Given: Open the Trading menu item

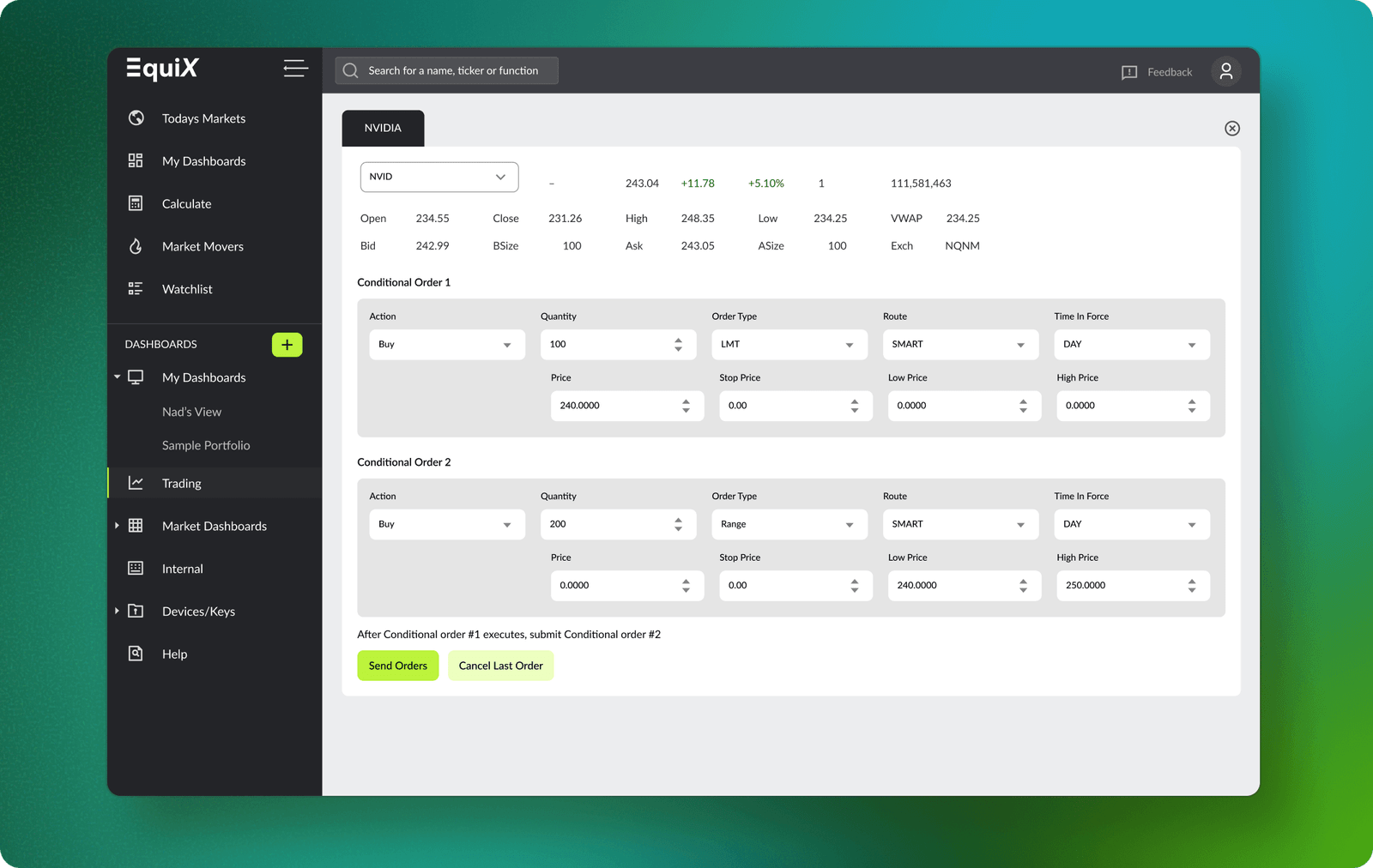Looking at the screenshot, I should [215, 483].
